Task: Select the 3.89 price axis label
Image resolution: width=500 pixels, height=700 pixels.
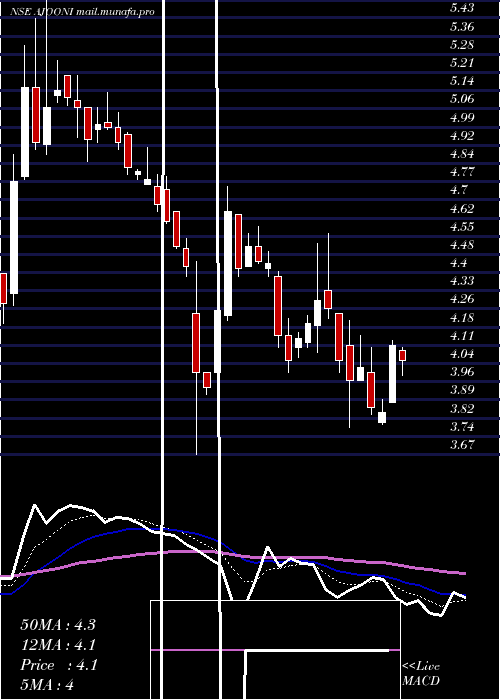Action: click(462, 390)
